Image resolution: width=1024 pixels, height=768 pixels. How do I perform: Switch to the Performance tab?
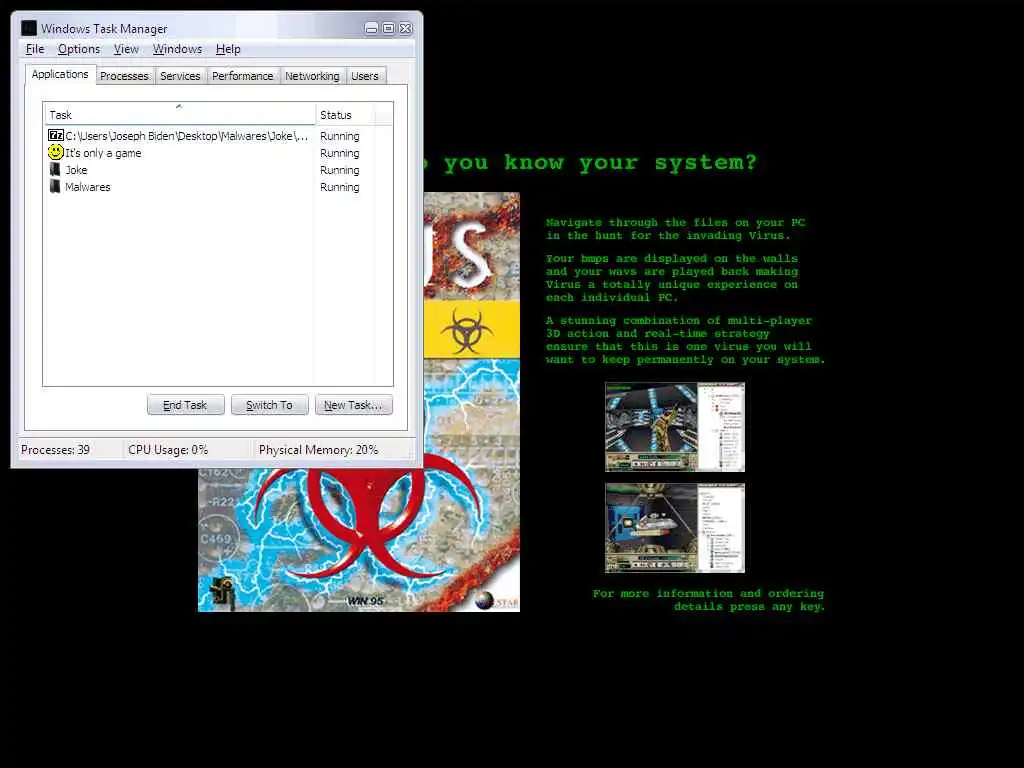(242, 76)
